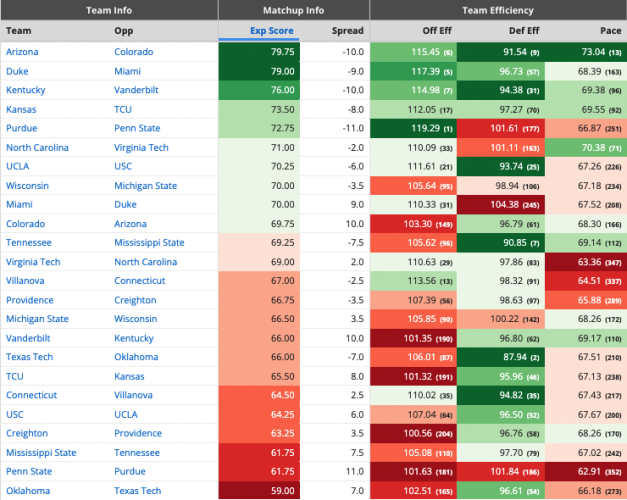Sort table by Exp Score column
Viewport: 627px width, 500px height.
(x=272, y=31)
